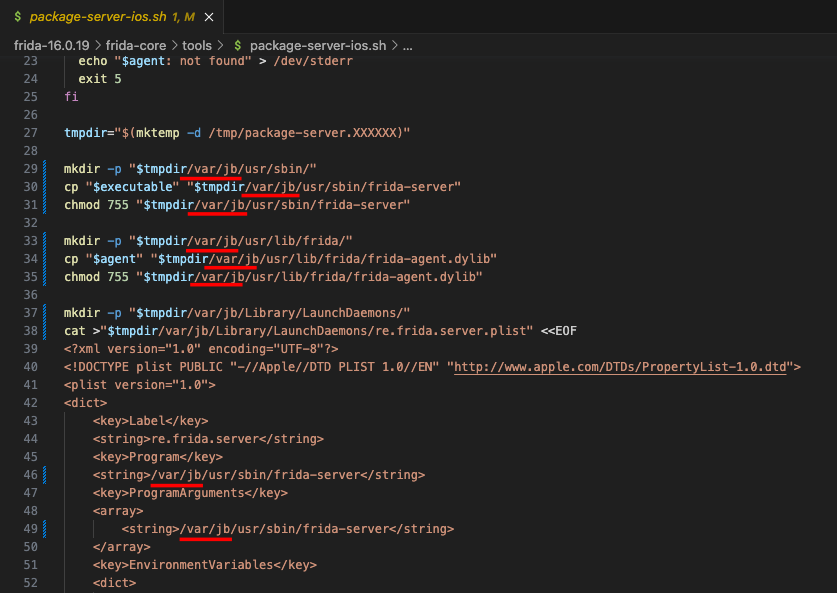Click 'LaunchDaemons/' path on line 37
This screenshot has width=837, height=593.
point(353,313)
